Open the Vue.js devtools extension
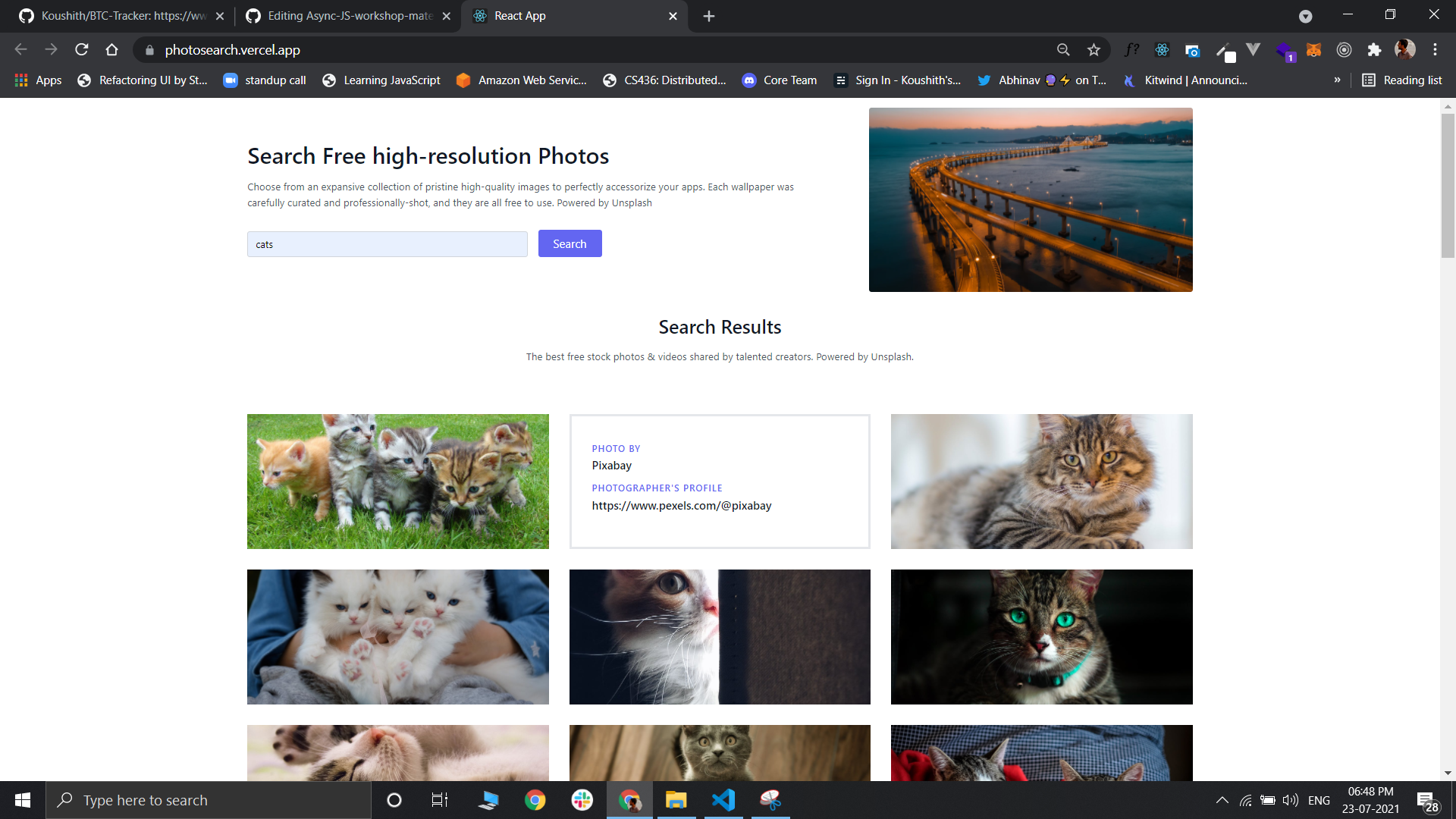Viewport: 1456px width, 819px height. click(x=1254, y=49)
